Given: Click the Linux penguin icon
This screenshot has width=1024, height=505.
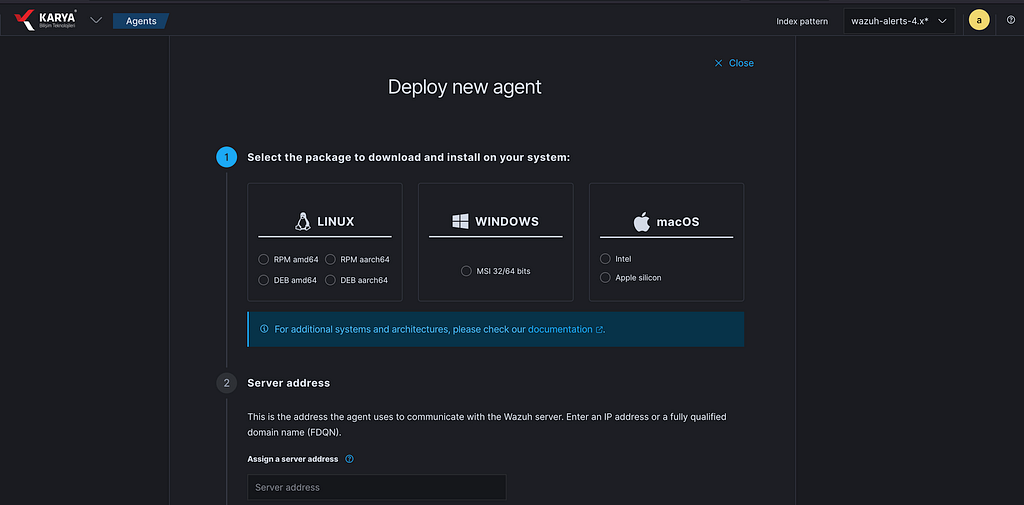Looking at the screenshot, I should 302,221.
